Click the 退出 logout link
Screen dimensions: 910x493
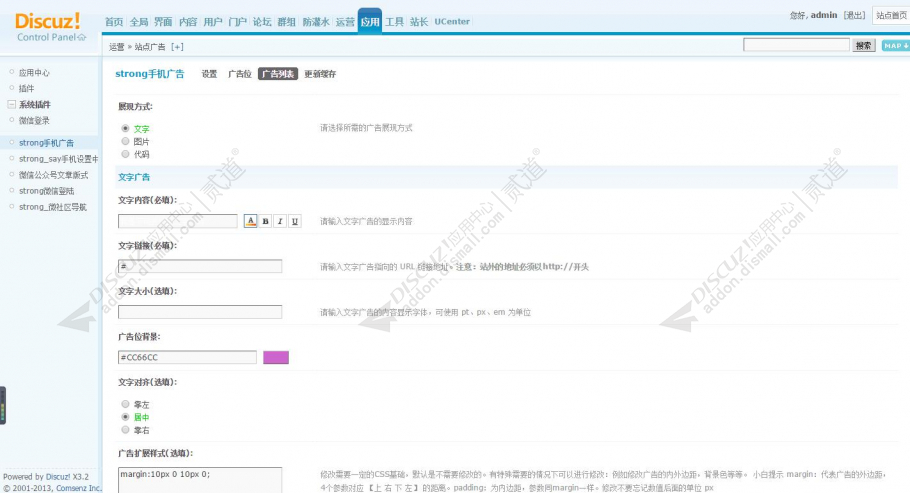854,15
